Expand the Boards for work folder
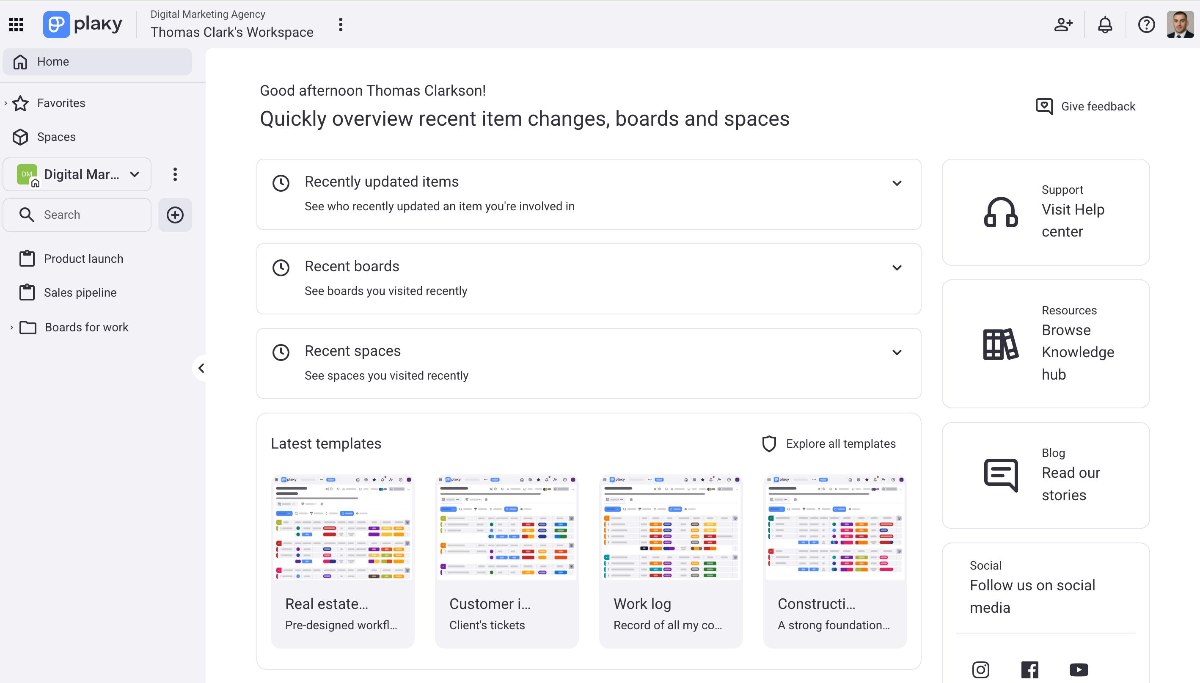This screenshot has width=1200, height=683. pyautogui.click(x=11, y=328)
